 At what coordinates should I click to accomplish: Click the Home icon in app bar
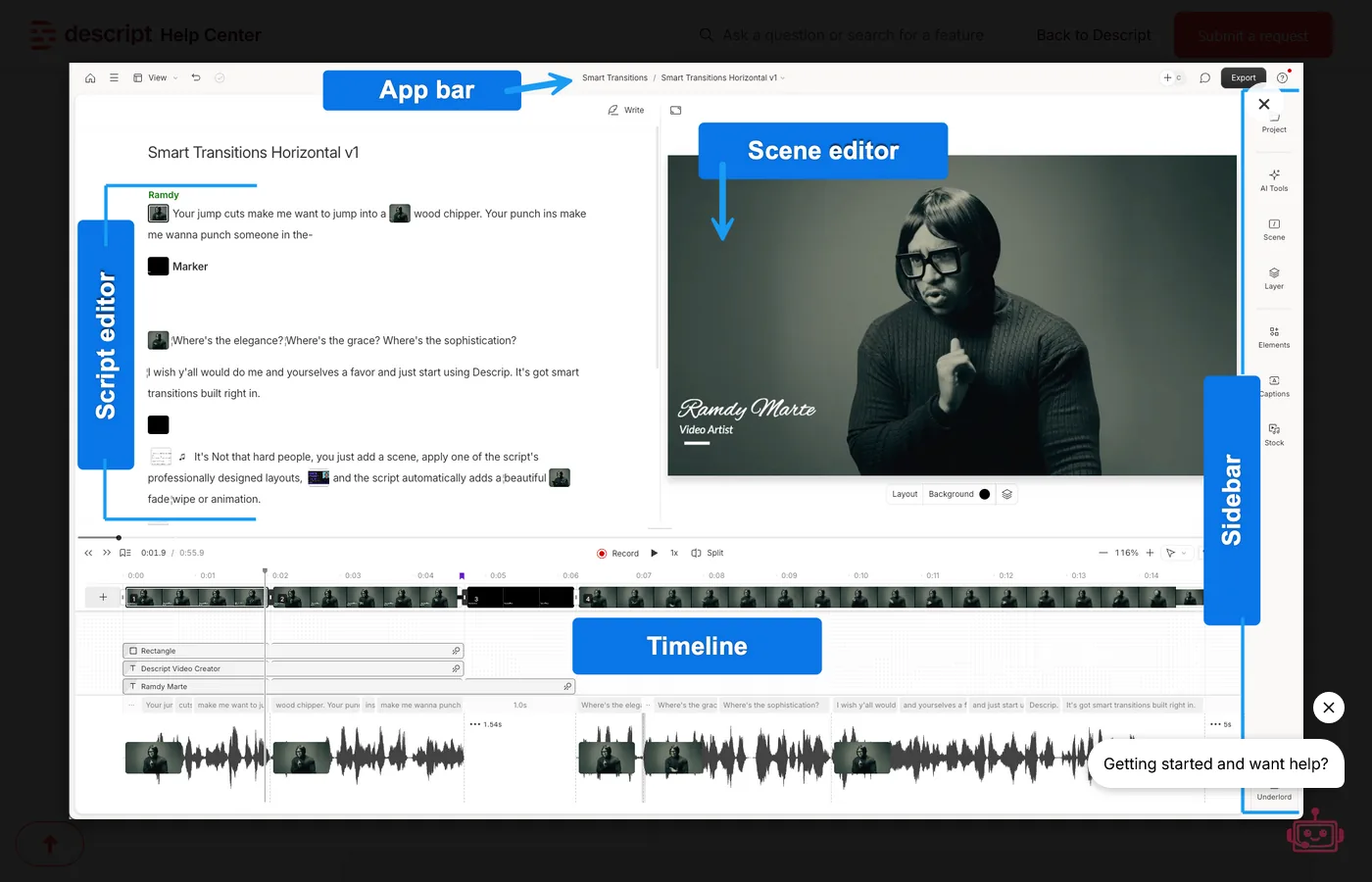pyautogui.click(x=90, y=77)
